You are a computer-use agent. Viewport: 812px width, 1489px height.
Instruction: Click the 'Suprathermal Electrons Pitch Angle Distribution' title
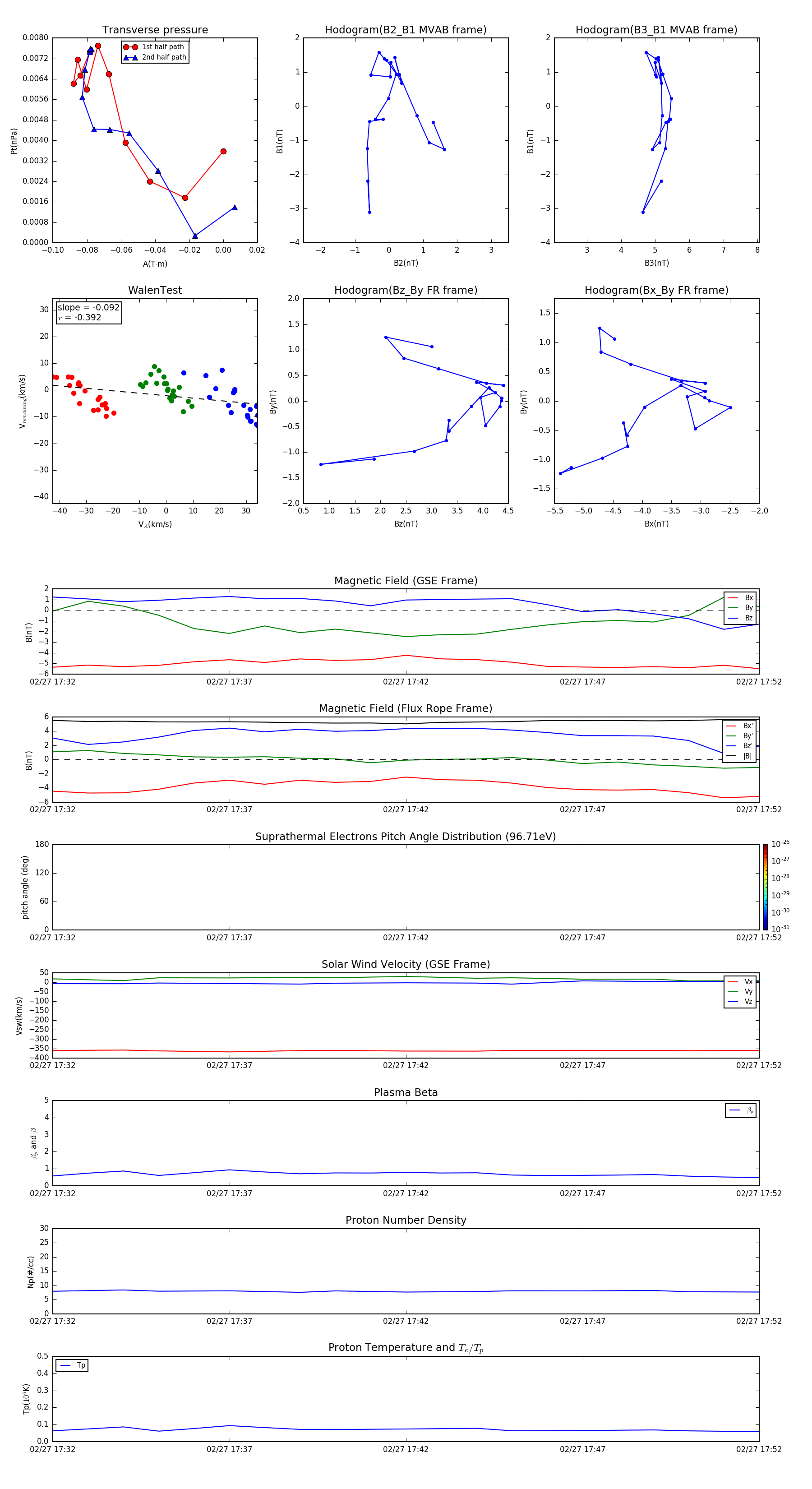406,837
